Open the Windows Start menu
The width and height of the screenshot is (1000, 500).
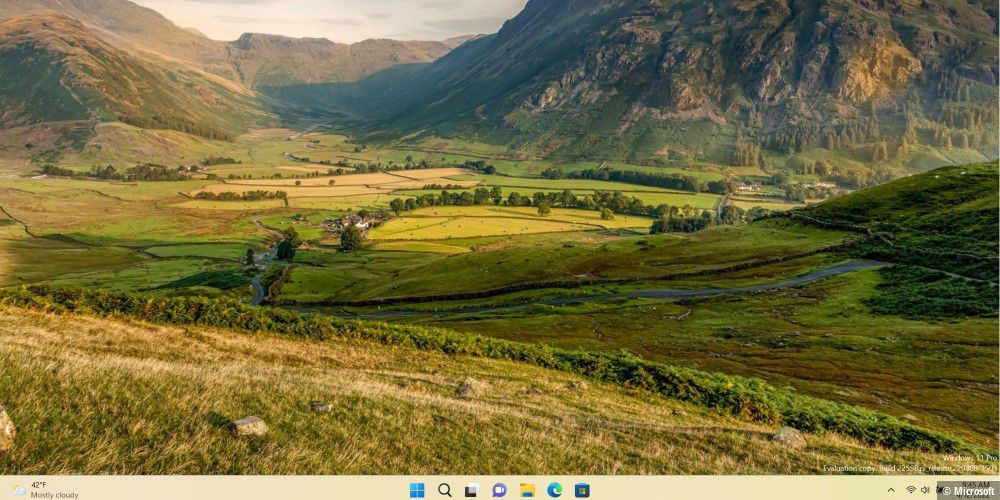pos(417,490)
